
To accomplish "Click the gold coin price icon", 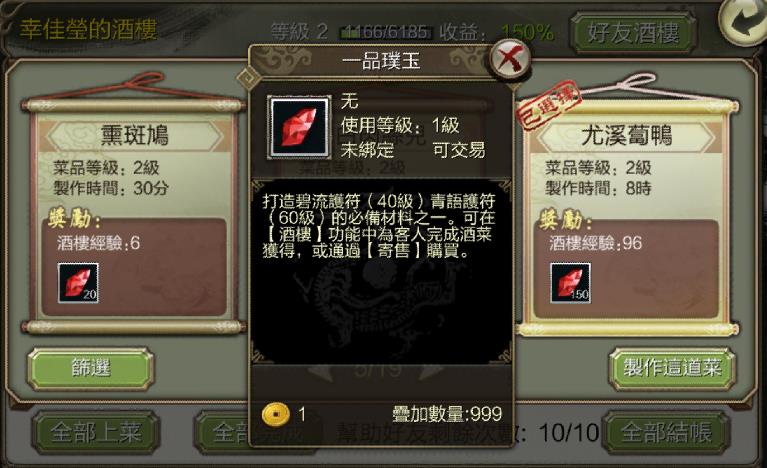I will coord(275,415).
